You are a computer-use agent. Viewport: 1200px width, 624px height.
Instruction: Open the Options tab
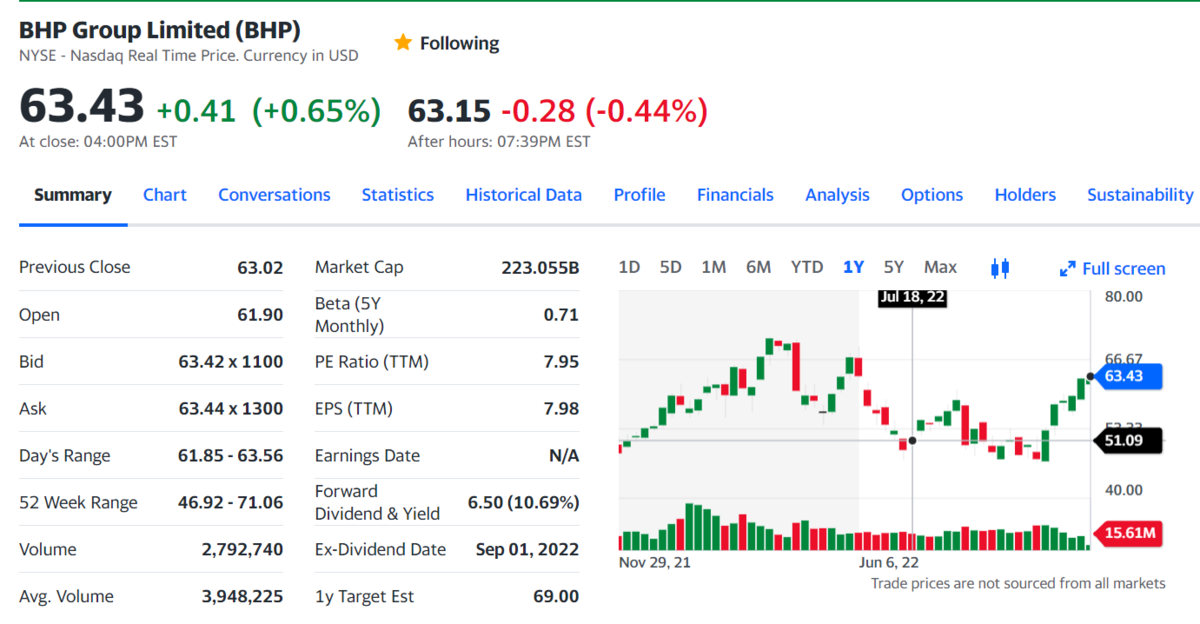(932, 195)
